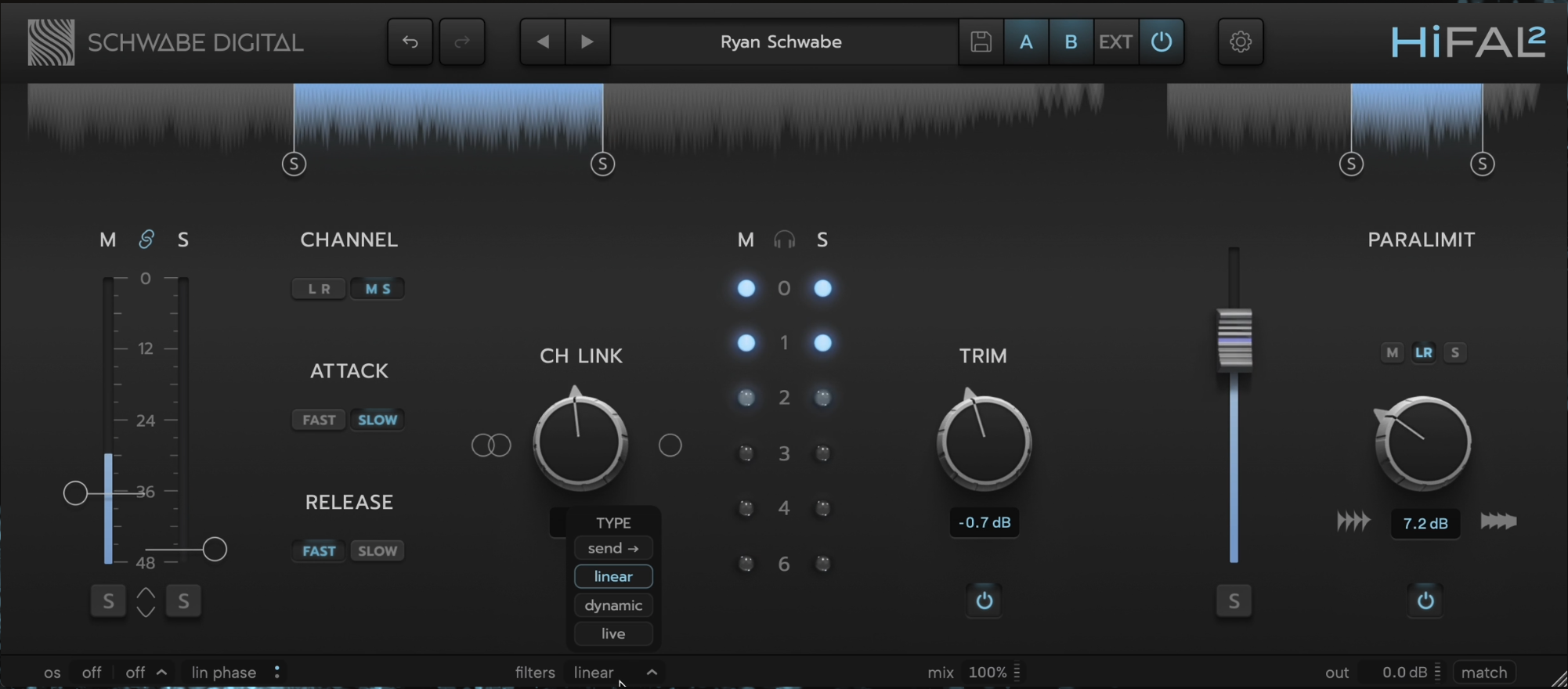The height and width of the screenshot is (689, 1568).
Task: Open the out 0.0 dB value handle
Action: [1438, 673]
